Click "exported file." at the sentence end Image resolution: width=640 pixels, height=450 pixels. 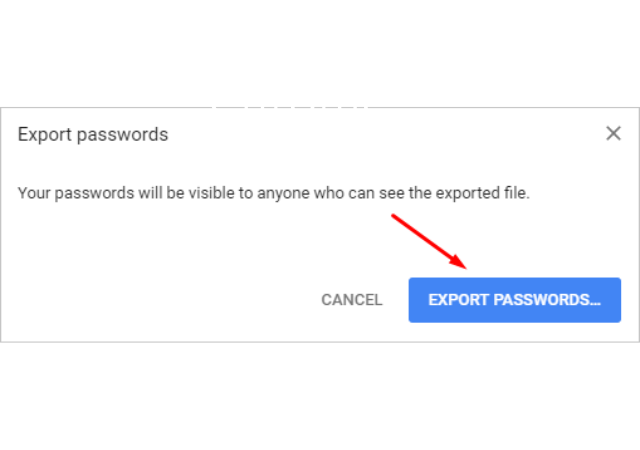pyautogui.click(x=482, y=193)
